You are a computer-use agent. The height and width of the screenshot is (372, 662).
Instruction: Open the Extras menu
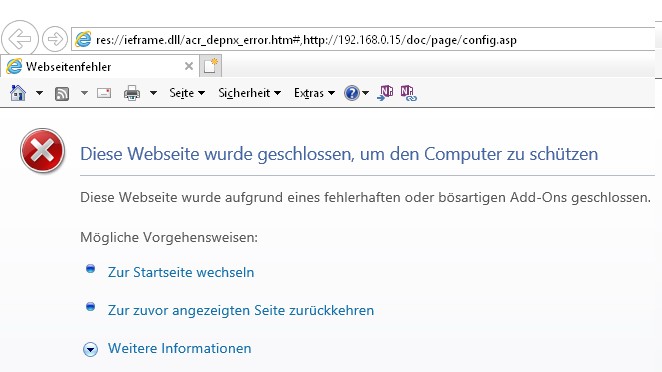(x=315, y=93)
